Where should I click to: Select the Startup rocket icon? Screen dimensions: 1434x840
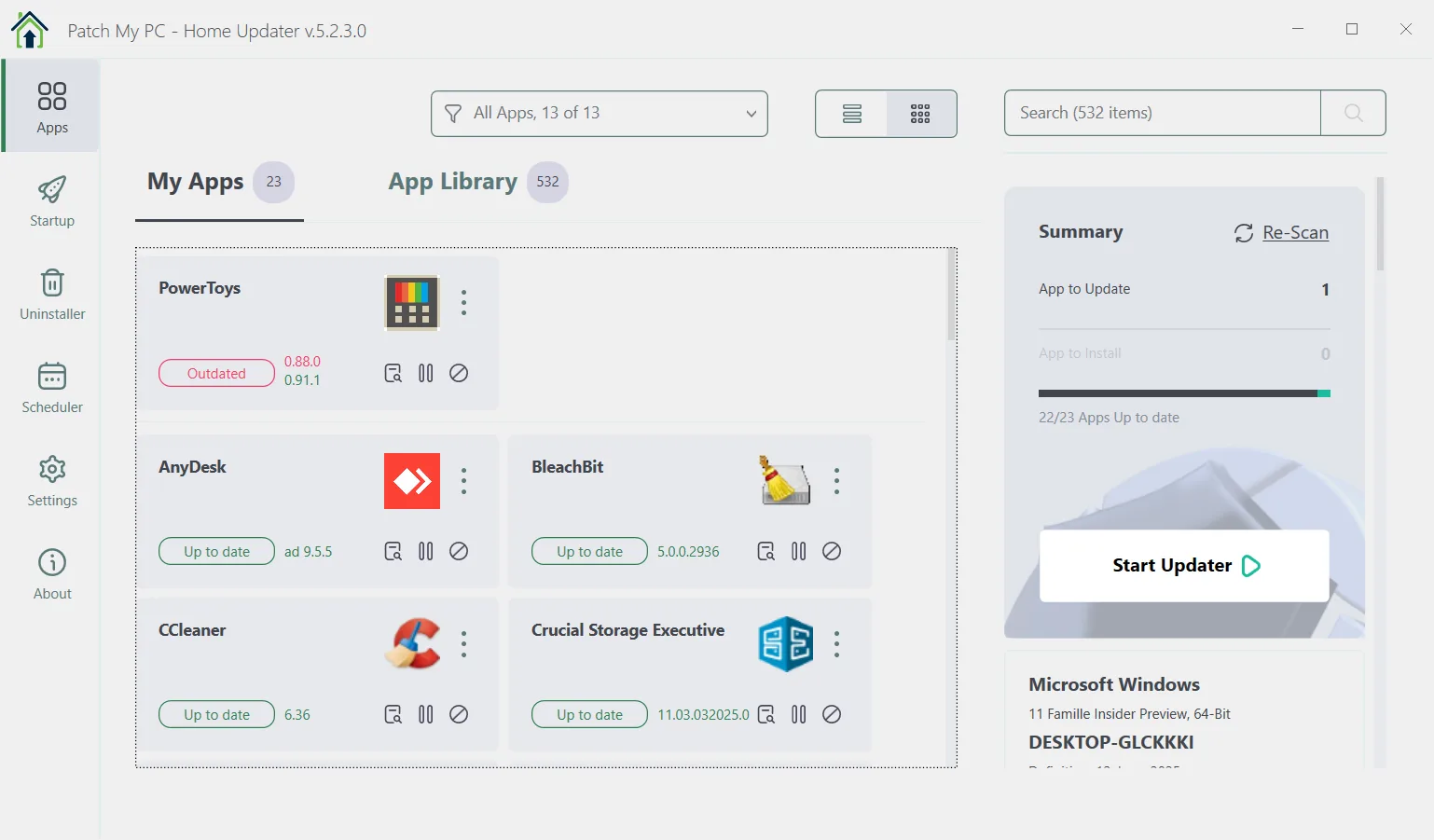[51, 199]
